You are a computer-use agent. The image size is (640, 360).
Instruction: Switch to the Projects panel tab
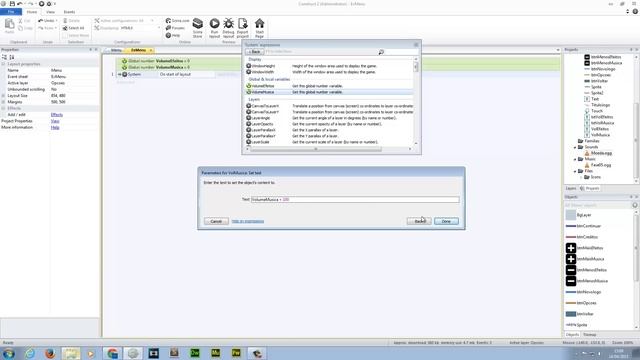click(x=590, y=188)
